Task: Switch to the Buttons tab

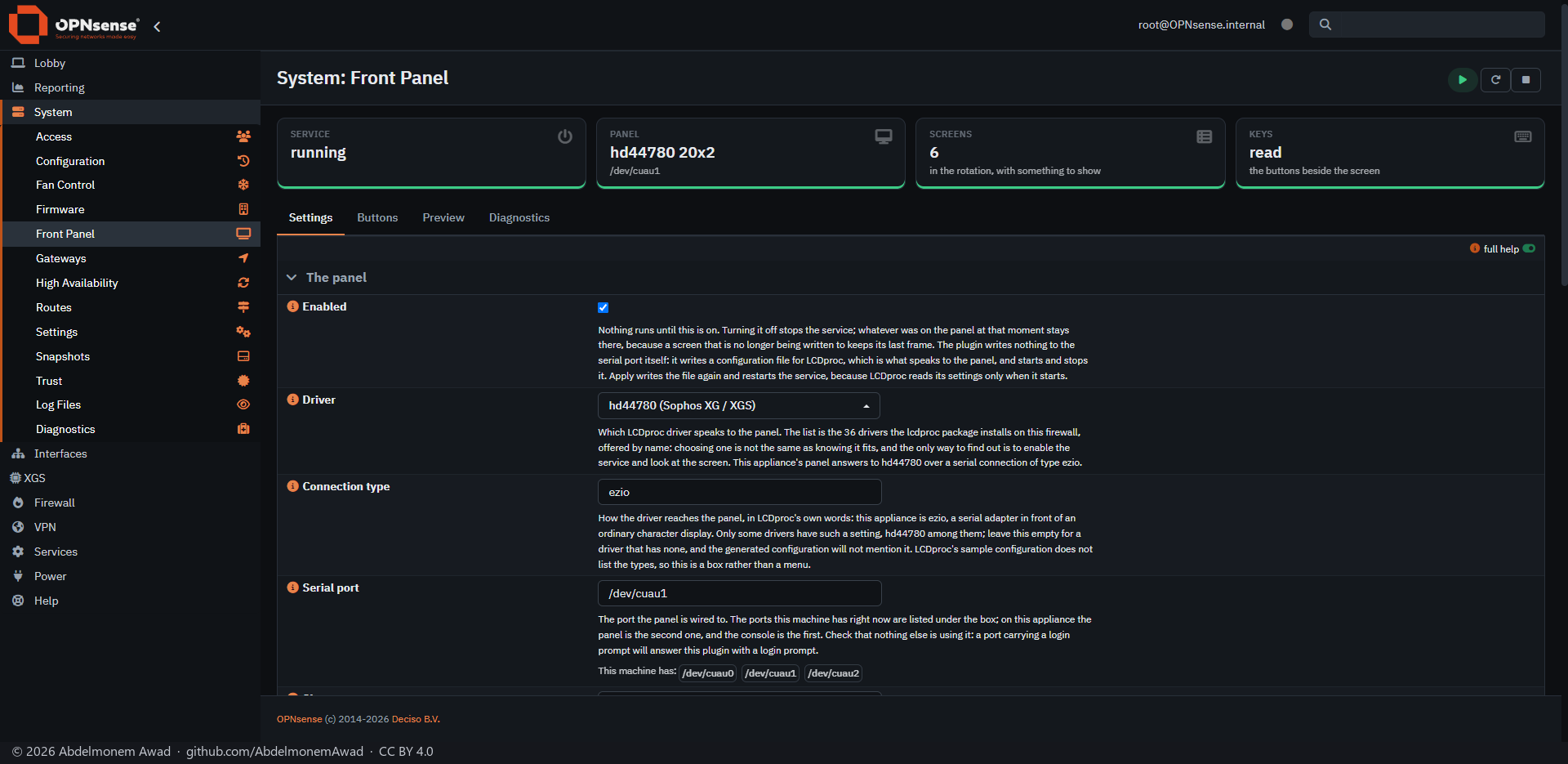Action: tap(377, 217)
